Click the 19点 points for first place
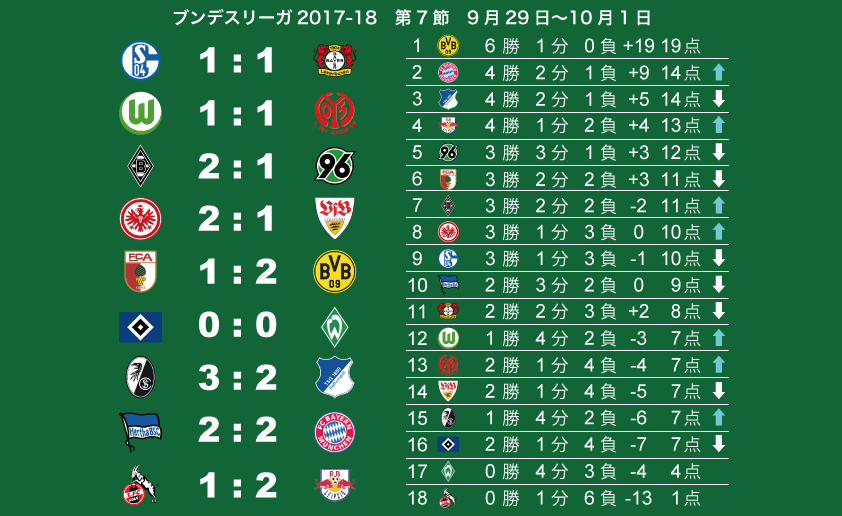The width and height of the screenshot is (842, 516). coord(680,46)
